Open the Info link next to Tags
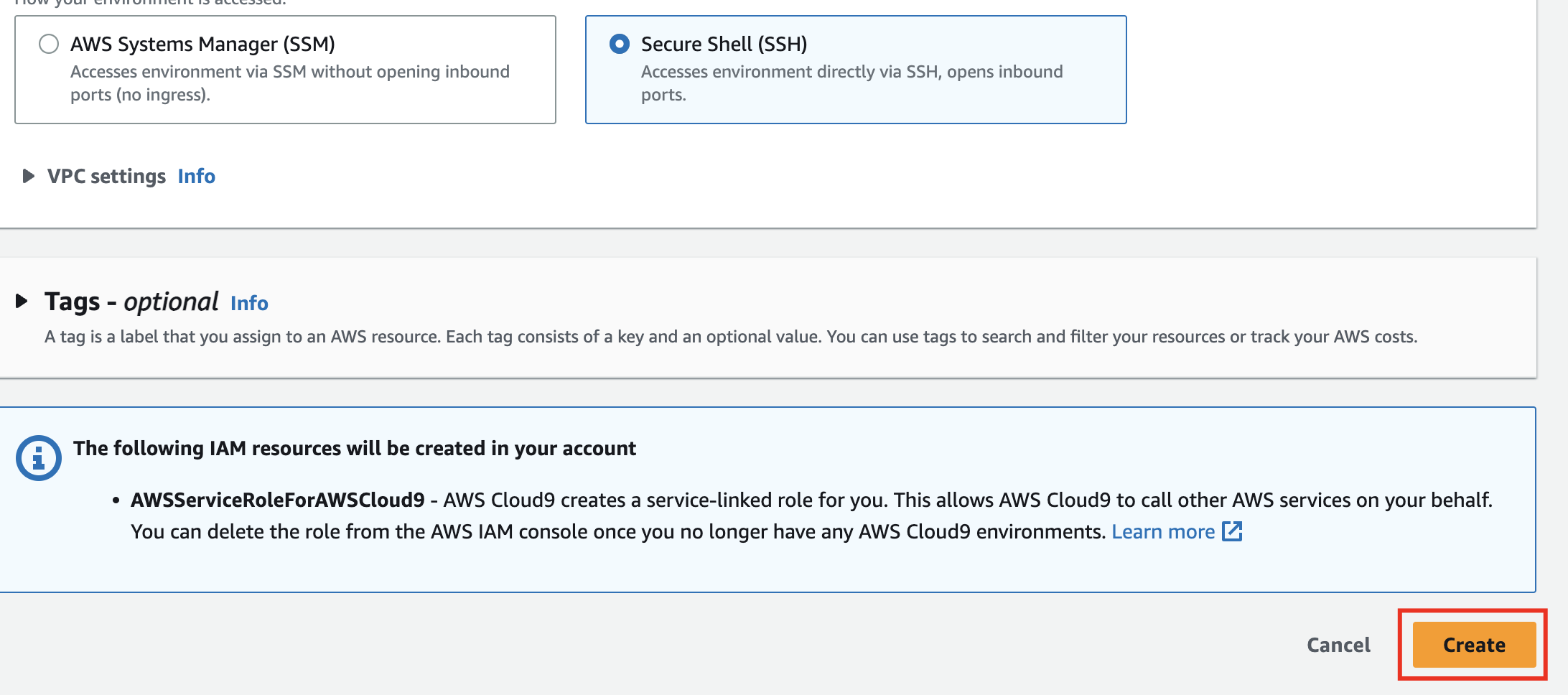The width and height of the screenshot is (1568, 695). 249,303
